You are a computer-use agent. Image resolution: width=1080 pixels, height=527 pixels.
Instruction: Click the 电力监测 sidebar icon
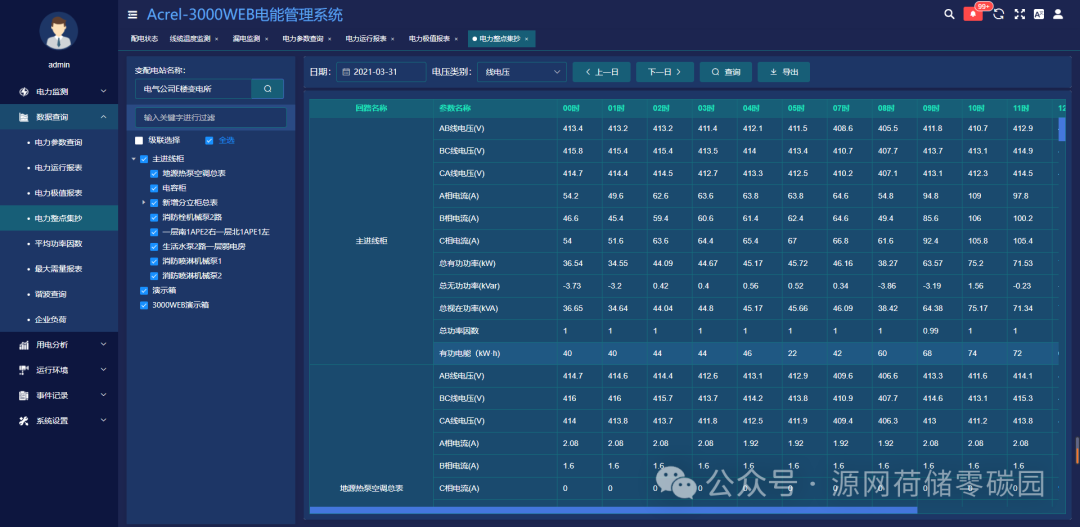point(23,91)
